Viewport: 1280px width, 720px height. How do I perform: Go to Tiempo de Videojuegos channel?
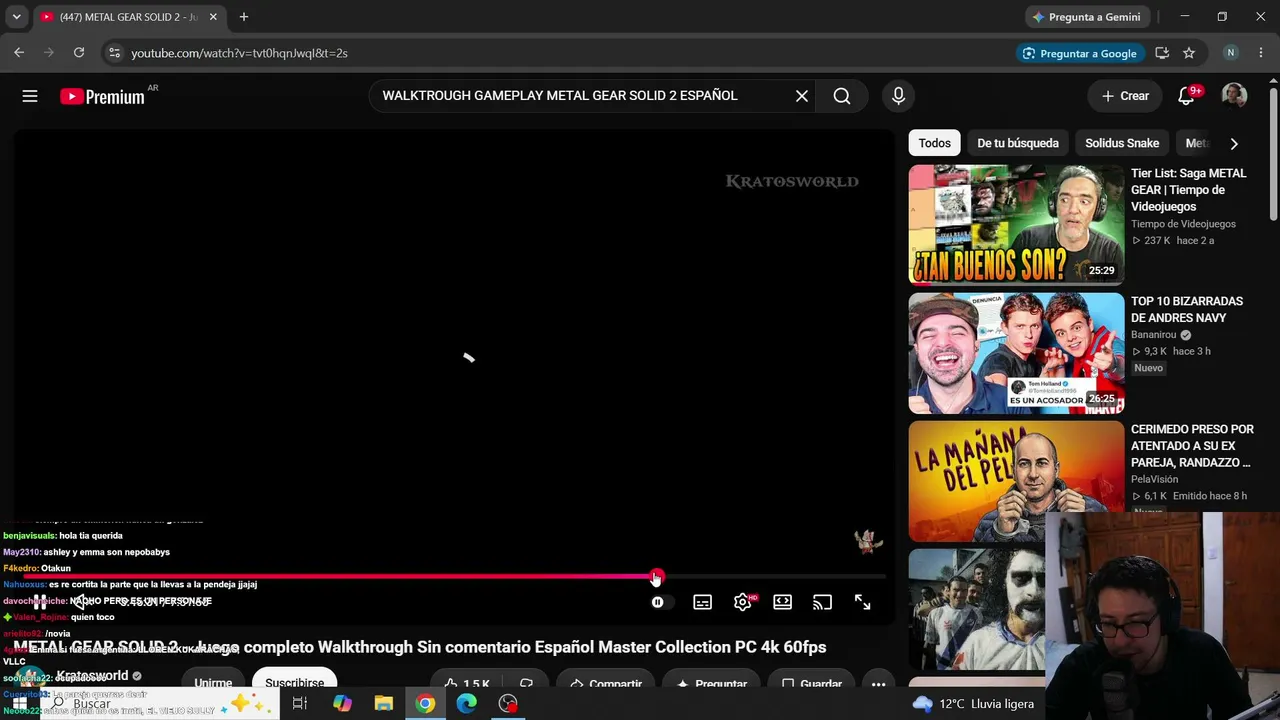pyautogui.click(x=1183, y=224)
